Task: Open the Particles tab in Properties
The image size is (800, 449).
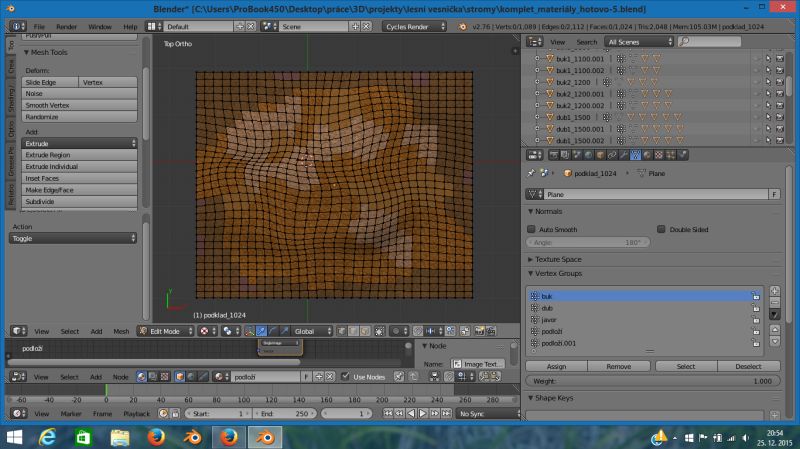Action: (670, 155)
